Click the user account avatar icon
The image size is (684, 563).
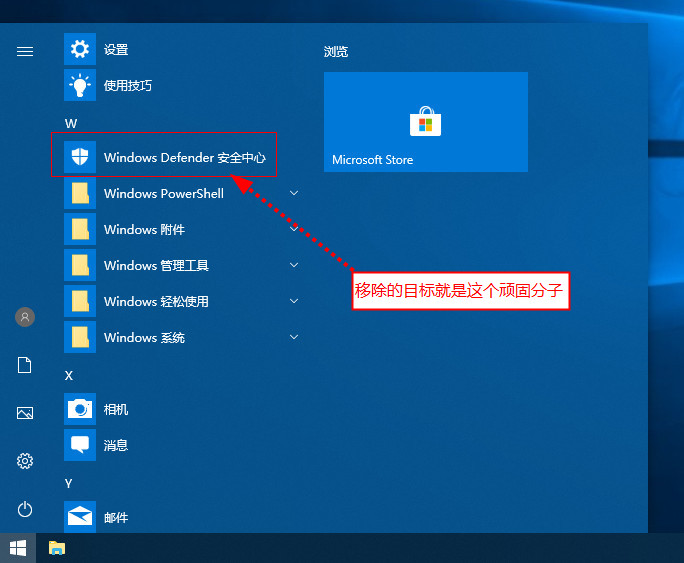[x=25, y=317]
